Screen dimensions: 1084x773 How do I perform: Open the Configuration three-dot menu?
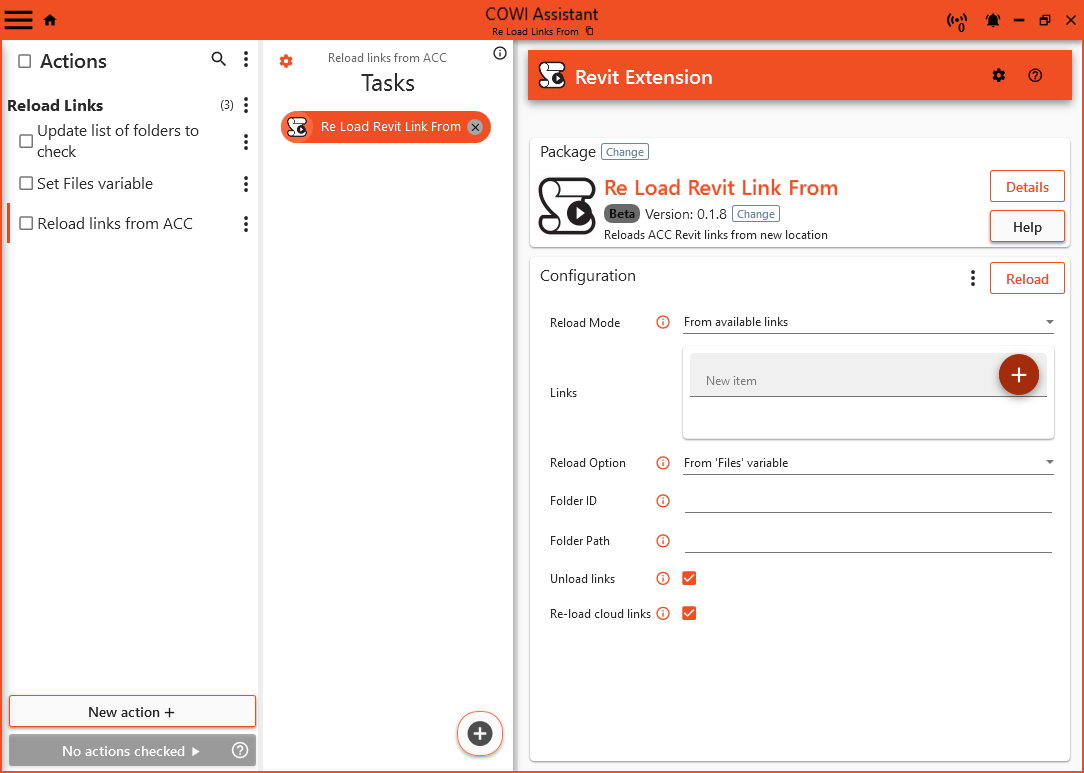pyautogui.click(x=972, y=279)
